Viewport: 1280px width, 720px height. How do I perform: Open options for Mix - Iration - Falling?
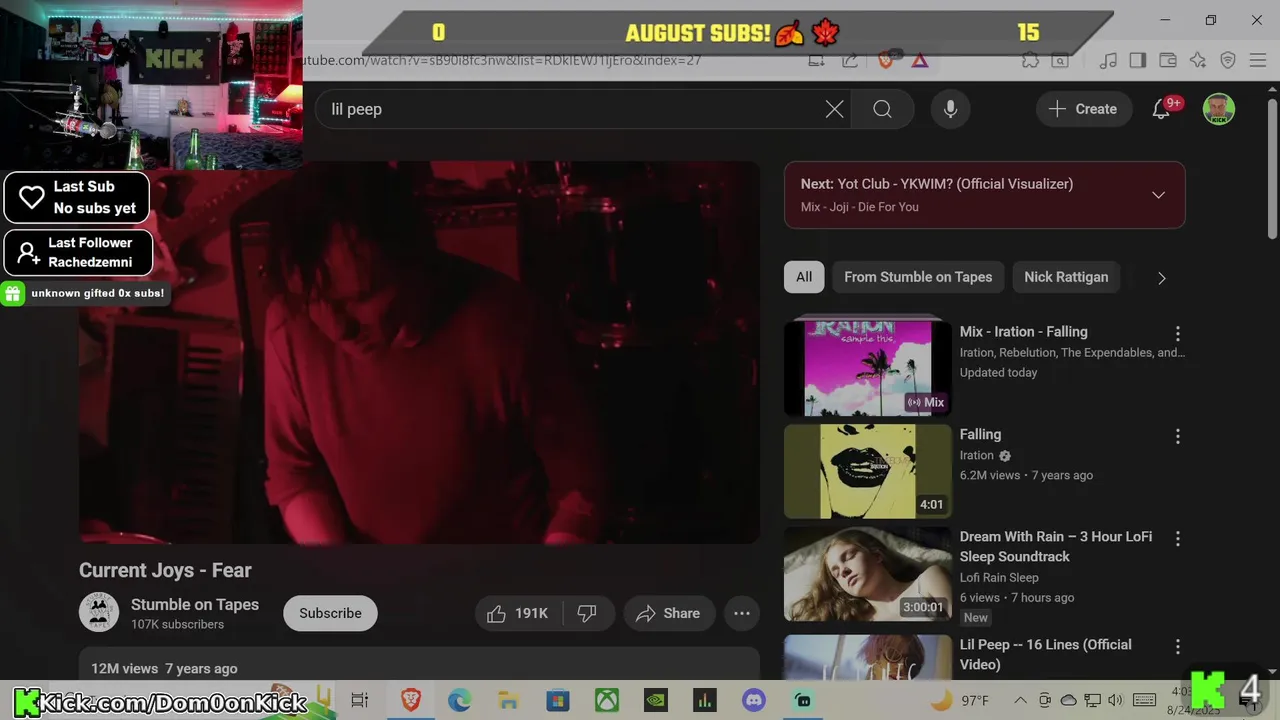pyautogui.click(x=1177, y=333)
